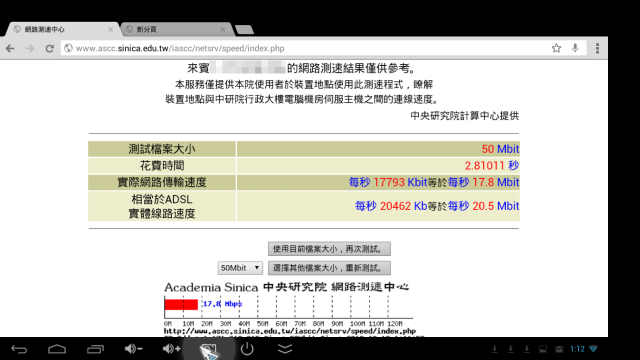Click the 測試檔案大小 row label
The height and width of the screenshot is (360, 640).
pos(162,149)
